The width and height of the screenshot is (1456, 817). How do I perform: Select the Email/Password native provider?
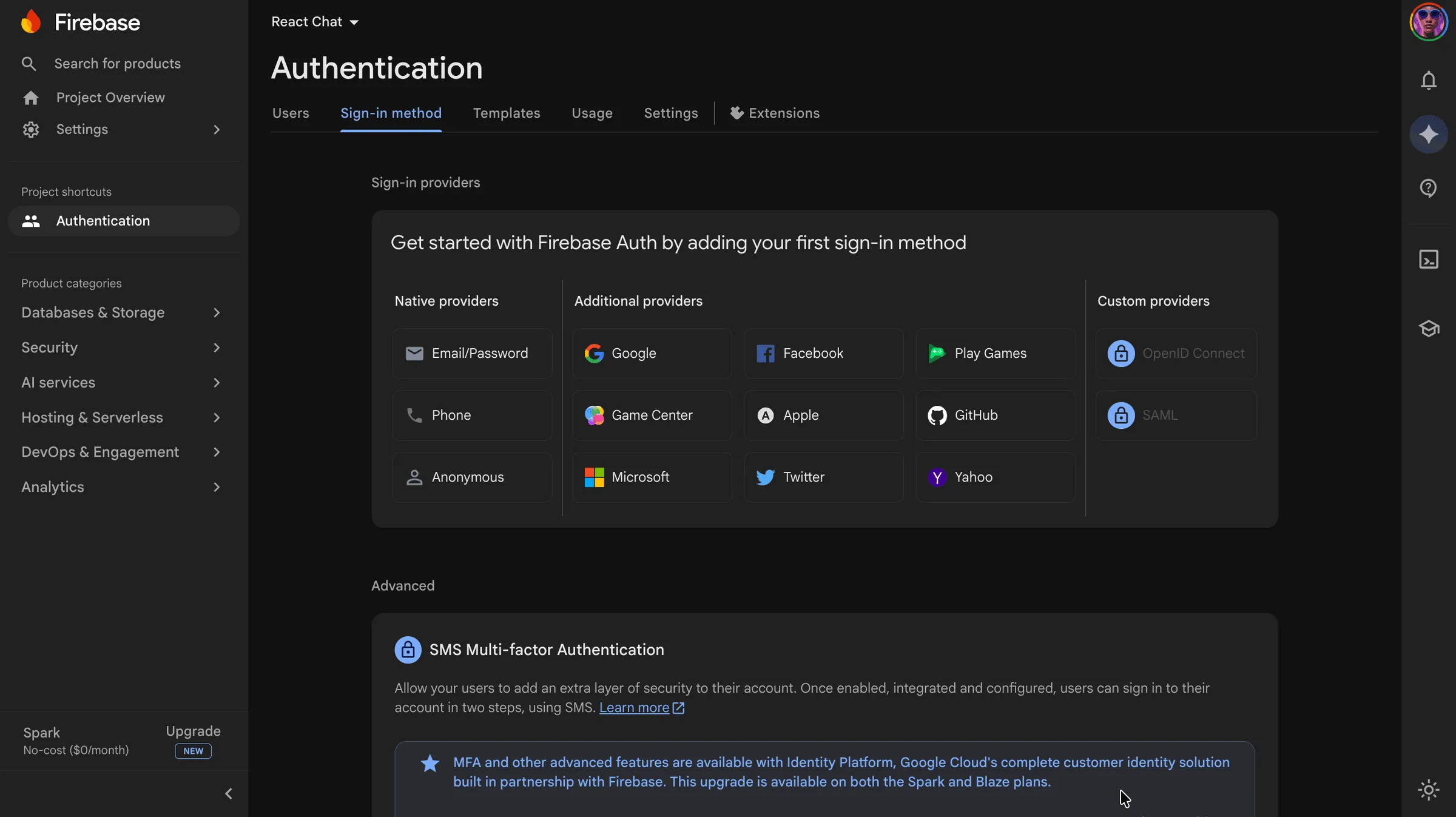tap(473, 354)
